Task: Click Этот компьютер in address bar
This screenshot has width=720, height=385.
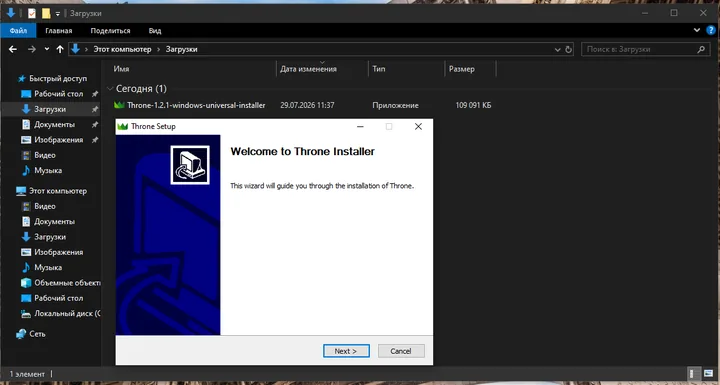Action: pos(122,49)
